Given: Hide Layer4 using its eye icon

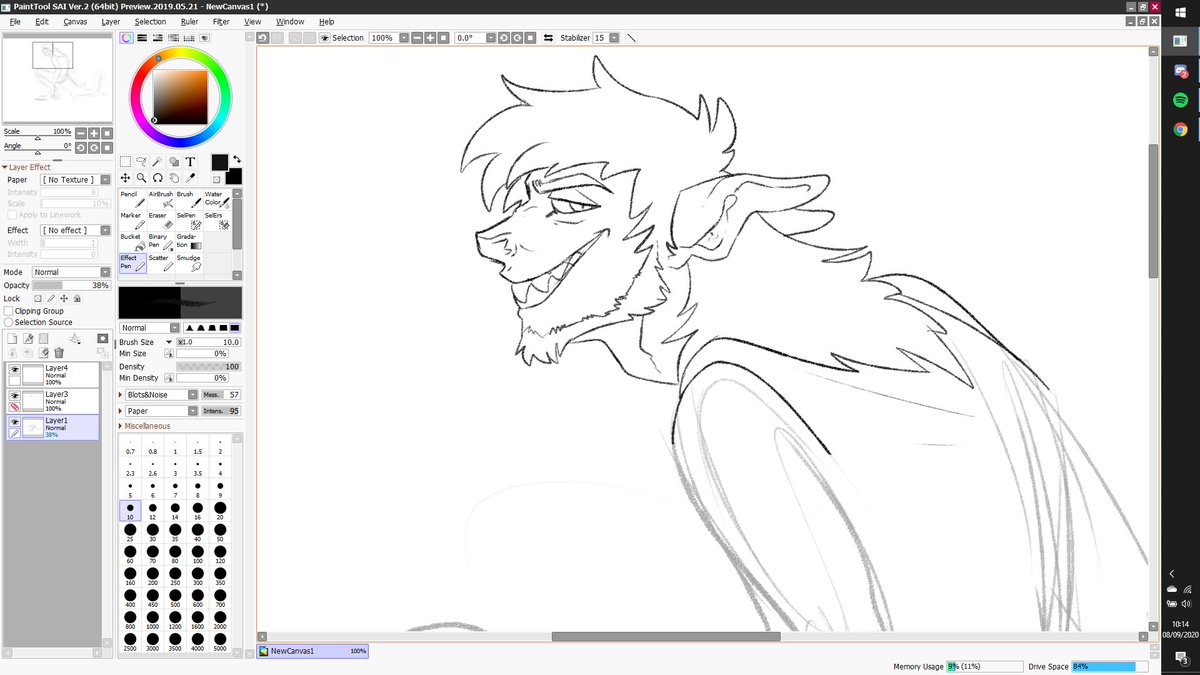Looking at the screenshot, I should tap(14, 368).
